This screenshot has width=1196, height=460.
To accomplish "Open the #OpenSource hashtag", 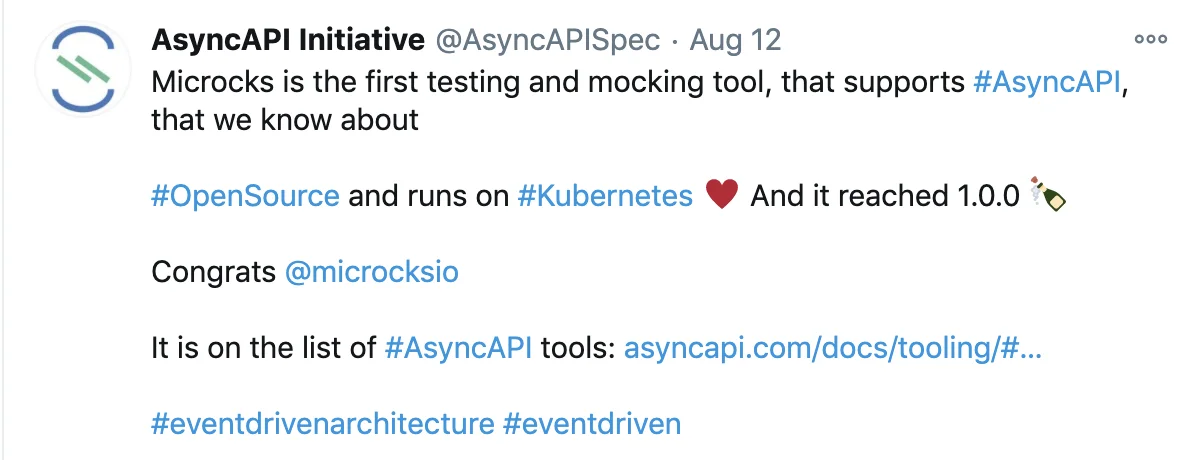I will [245, 196].
